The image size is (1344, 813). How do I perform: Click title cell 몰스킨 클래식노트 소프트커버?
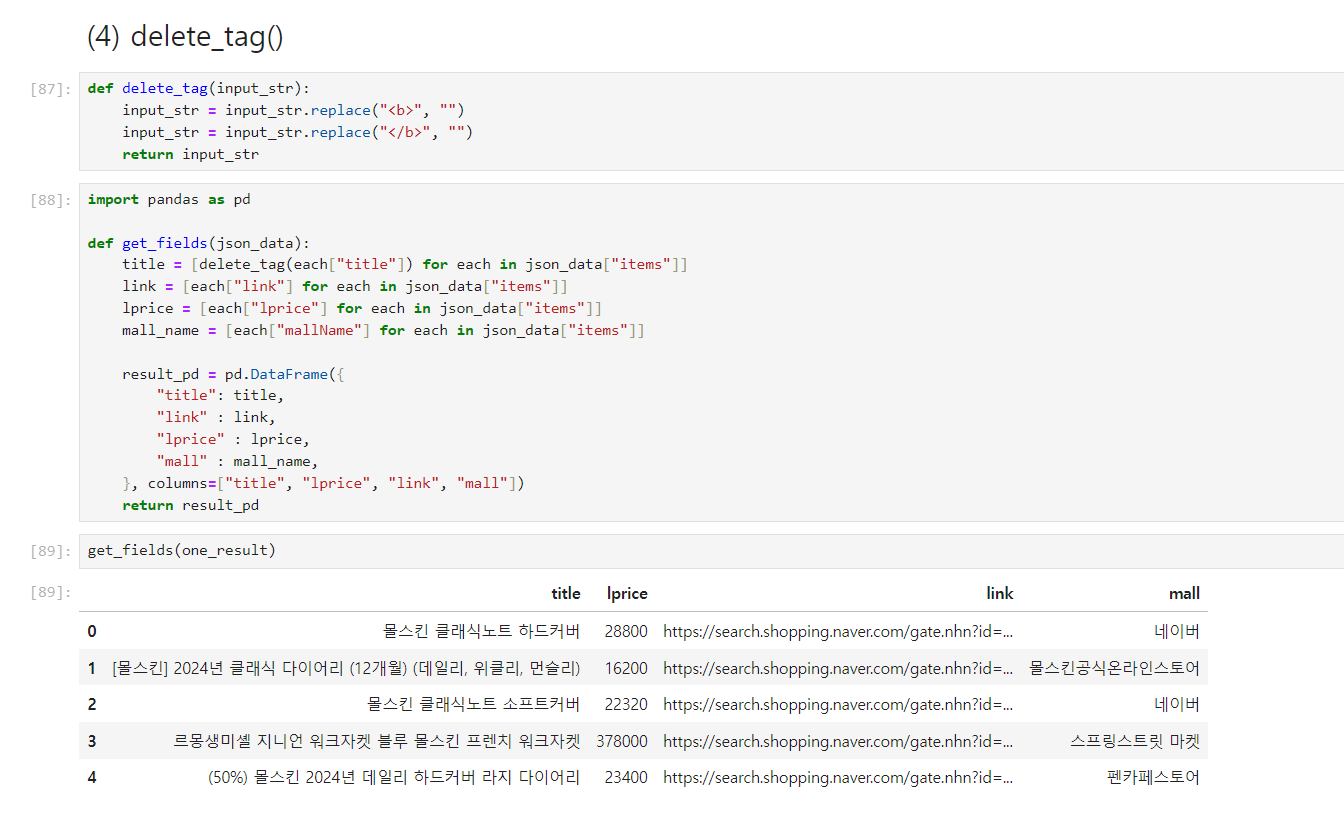pyautogui.click(x=473, y=704)
